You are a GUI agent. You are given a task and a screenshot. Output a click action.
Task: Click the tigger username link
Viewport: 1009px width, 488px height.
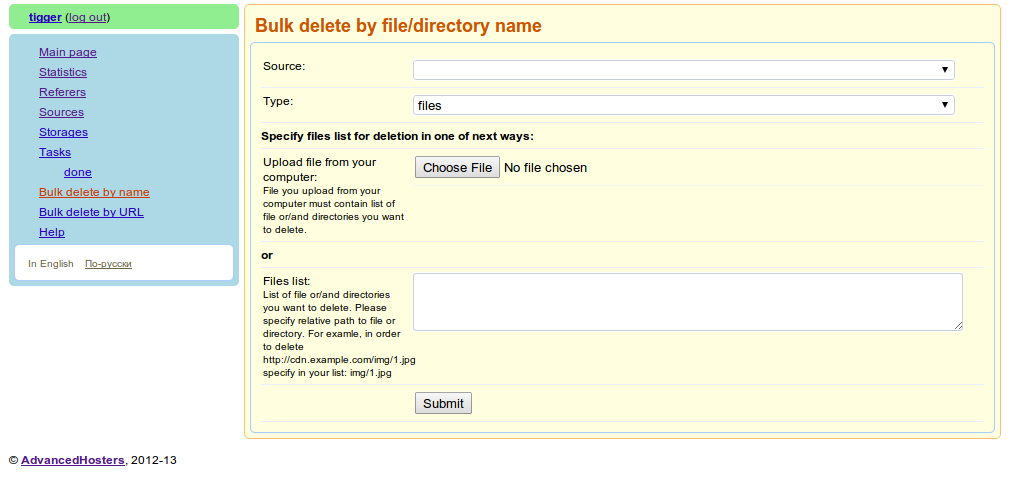(x=45, y=17)
